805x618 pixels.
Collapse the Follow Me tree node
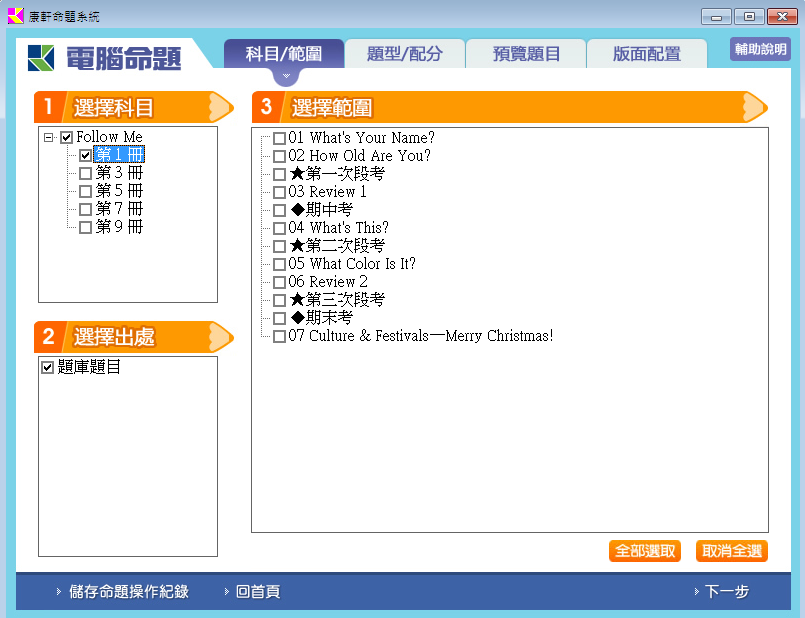(x=48, y=138)
